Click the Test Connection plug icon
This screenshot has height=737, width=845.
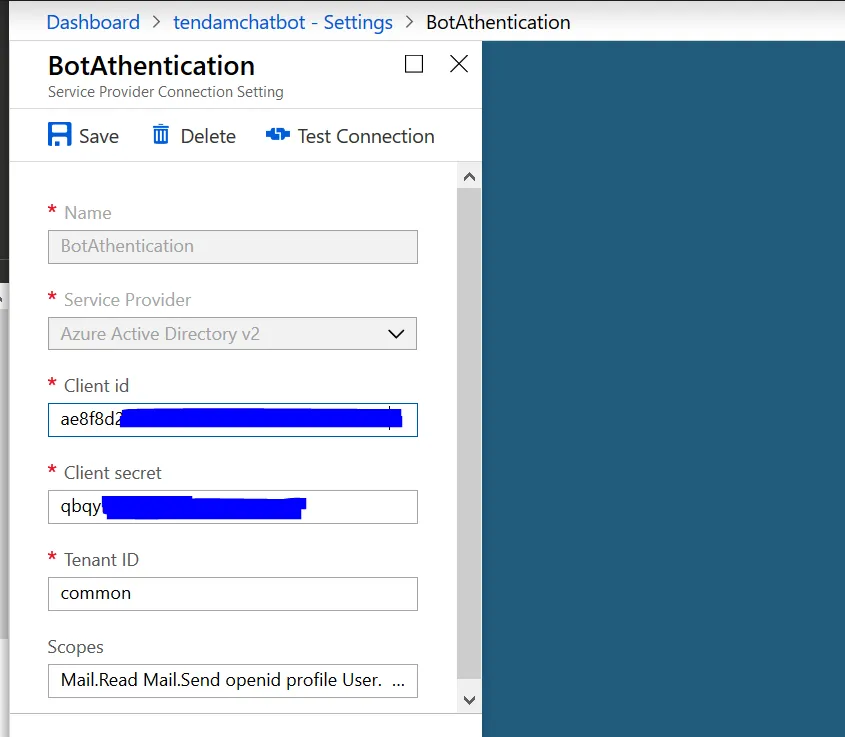(277, 135)
